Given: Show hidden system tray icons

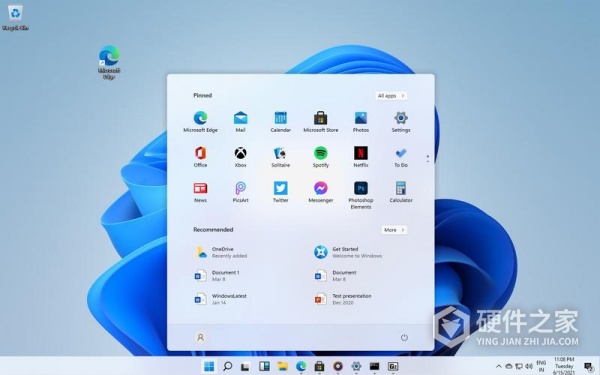Looking at the screenshot, I should [498, 366].
